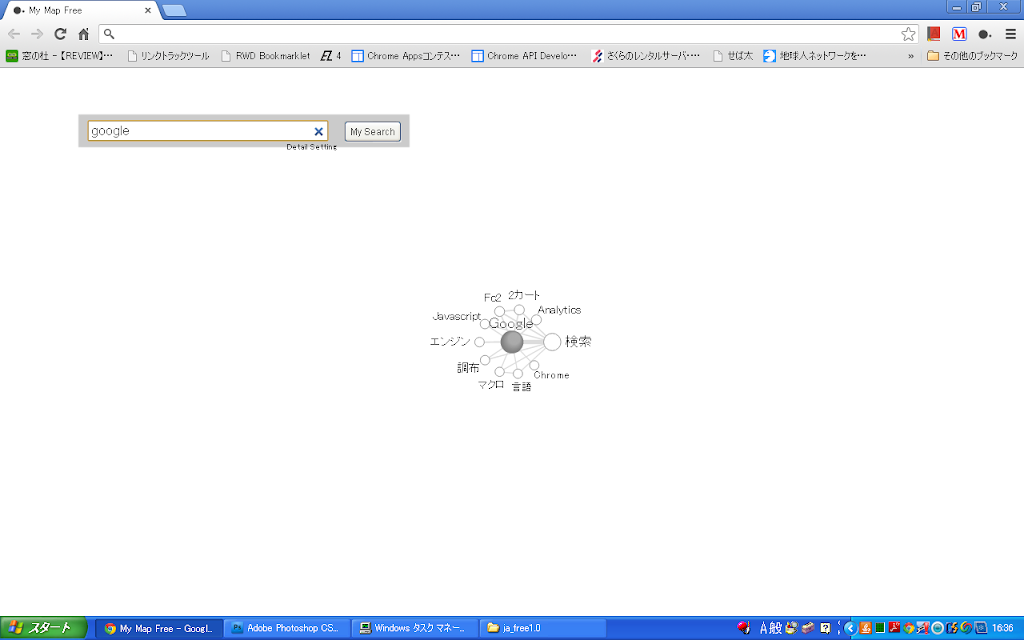This screenshot has width=1024, height=640.
Task: Select the large 検索 node circle
Action: tap(552, 342)
